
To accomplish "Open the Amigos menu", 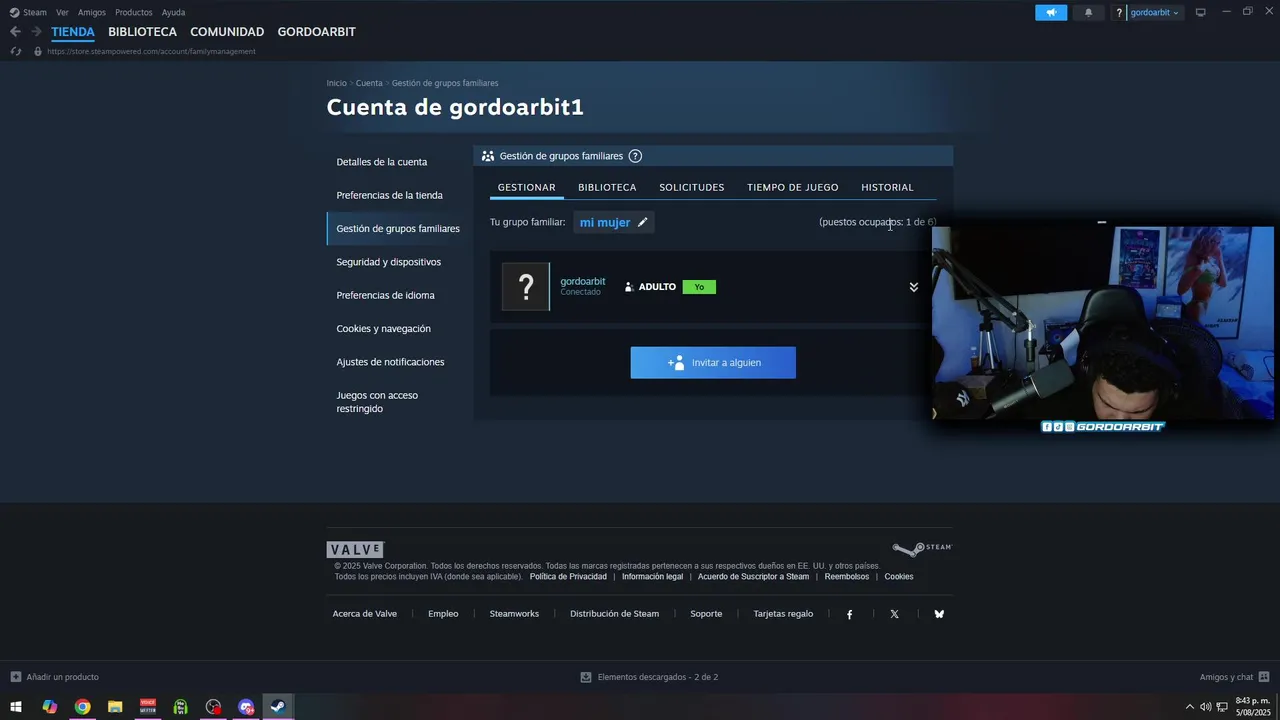I will pyautogui.click(x=92, y=13).
